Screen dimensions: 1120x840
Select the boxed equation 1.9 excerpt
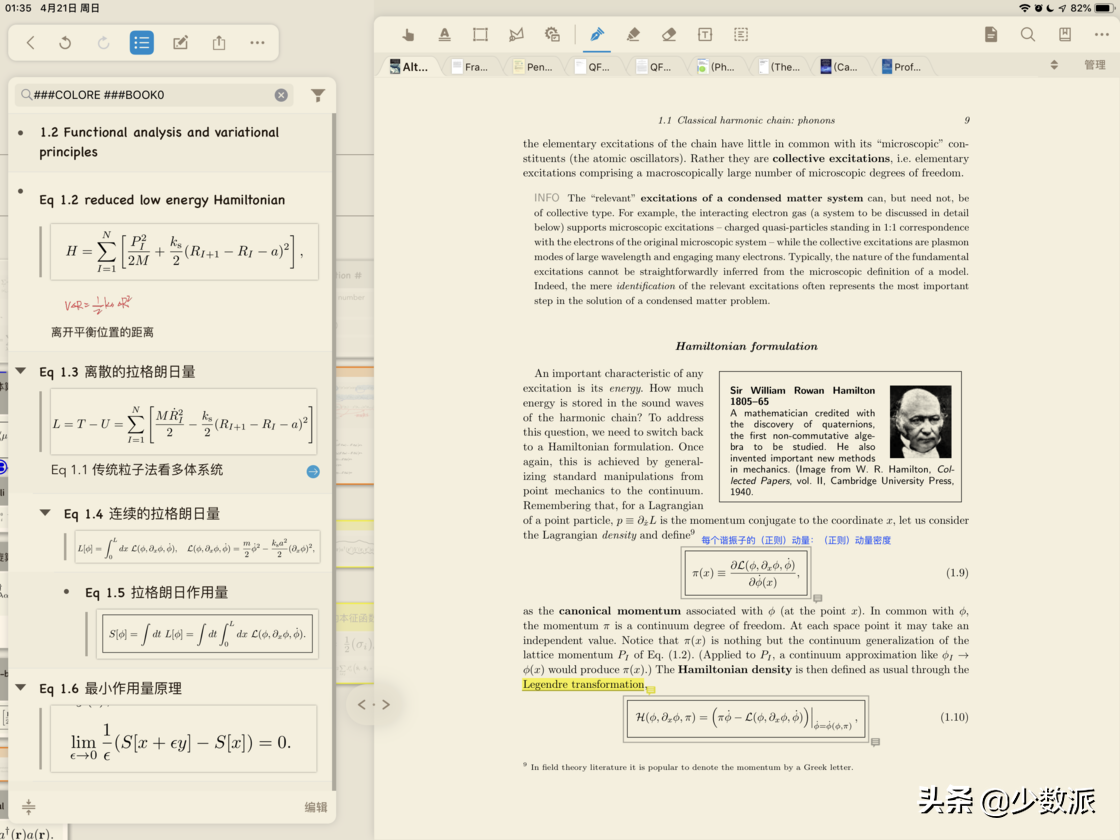[x=746, y=573]
